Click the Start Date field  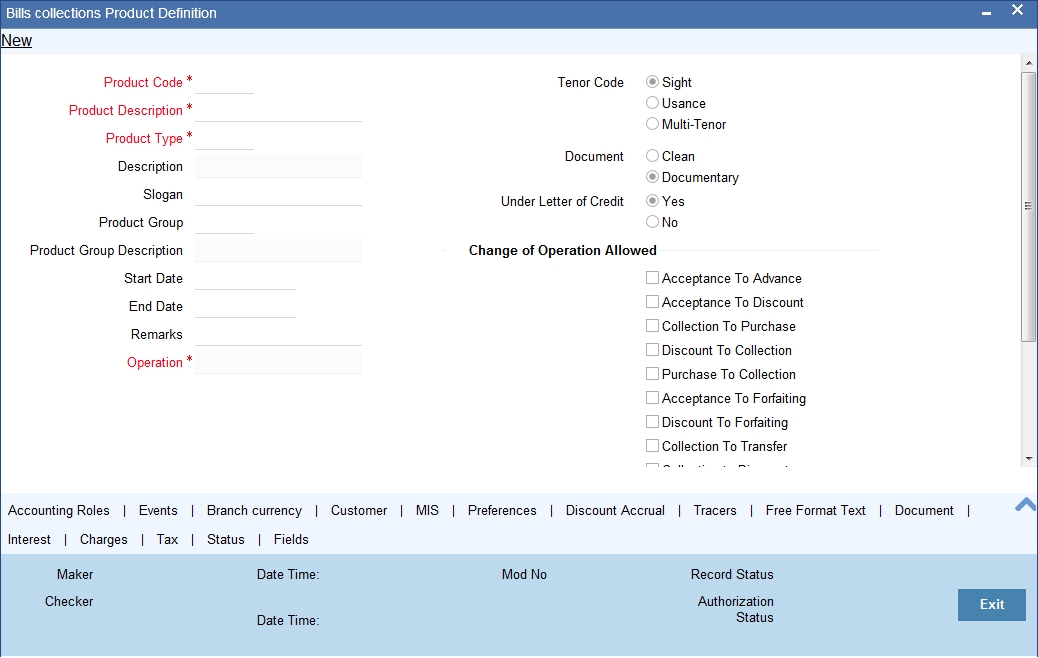tap(245, 279)
